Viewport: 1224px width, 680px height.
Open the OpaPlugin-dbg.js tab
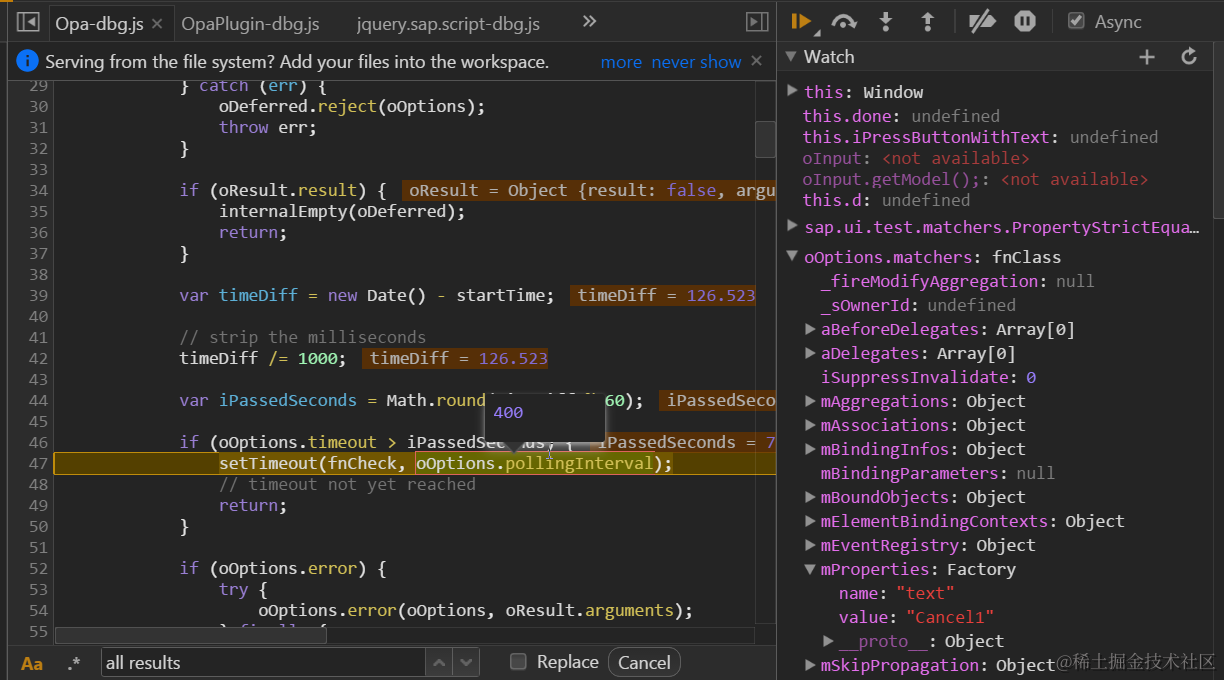pyautogui.click(x=250, y=23)
